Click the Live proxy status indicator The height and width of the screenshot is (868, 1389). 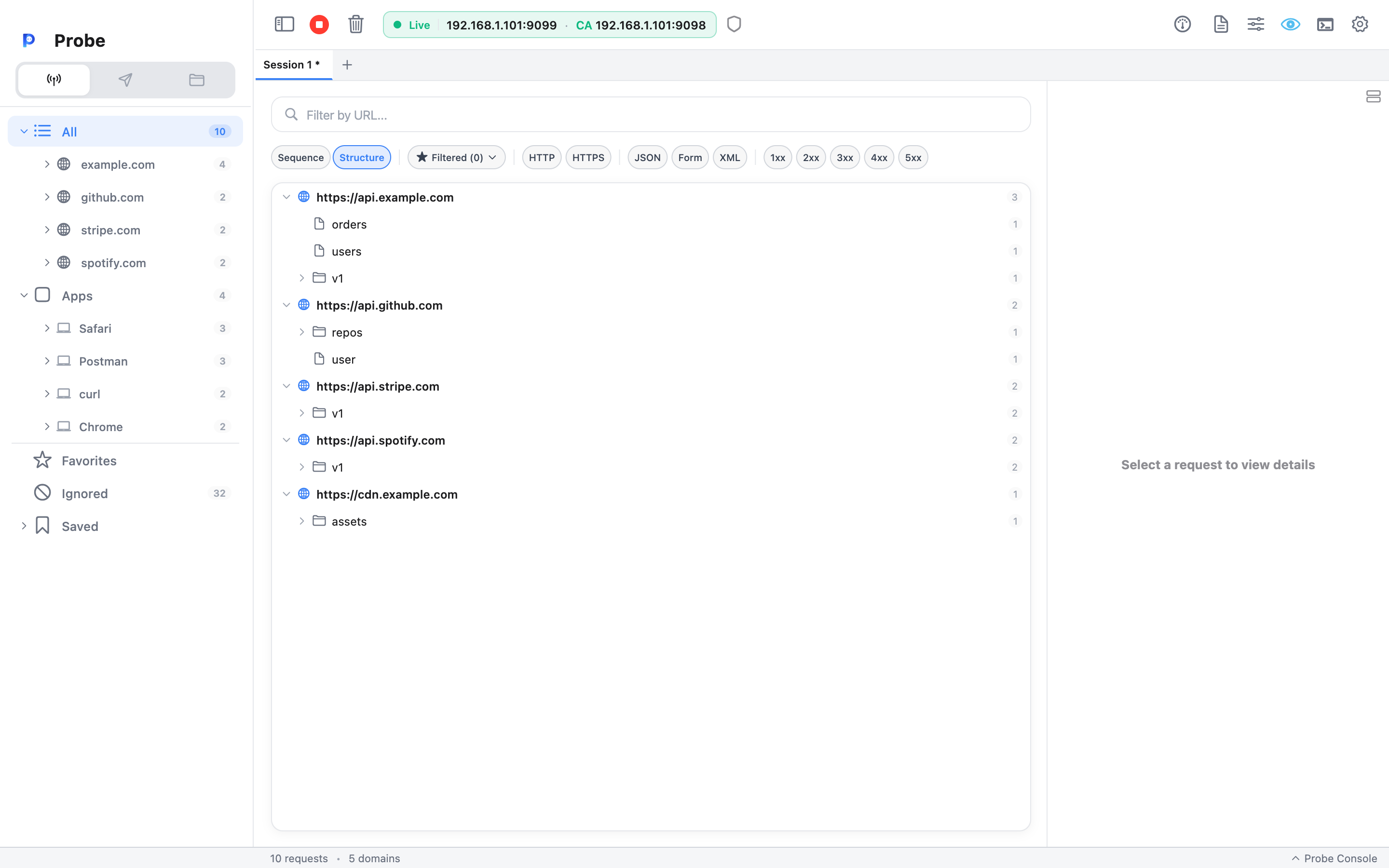coord(411,25)
